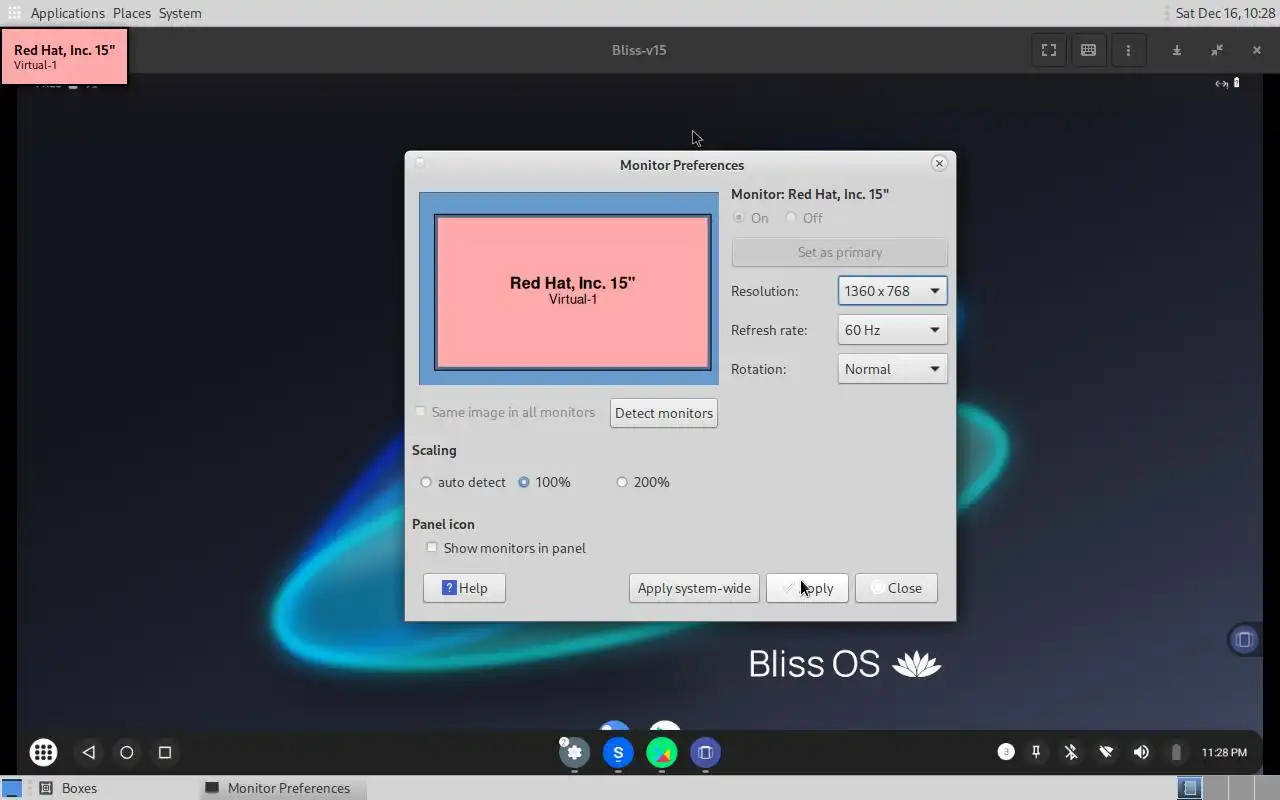Click the Bliss OS app drawer grid icon

click(x=43, y=752)
